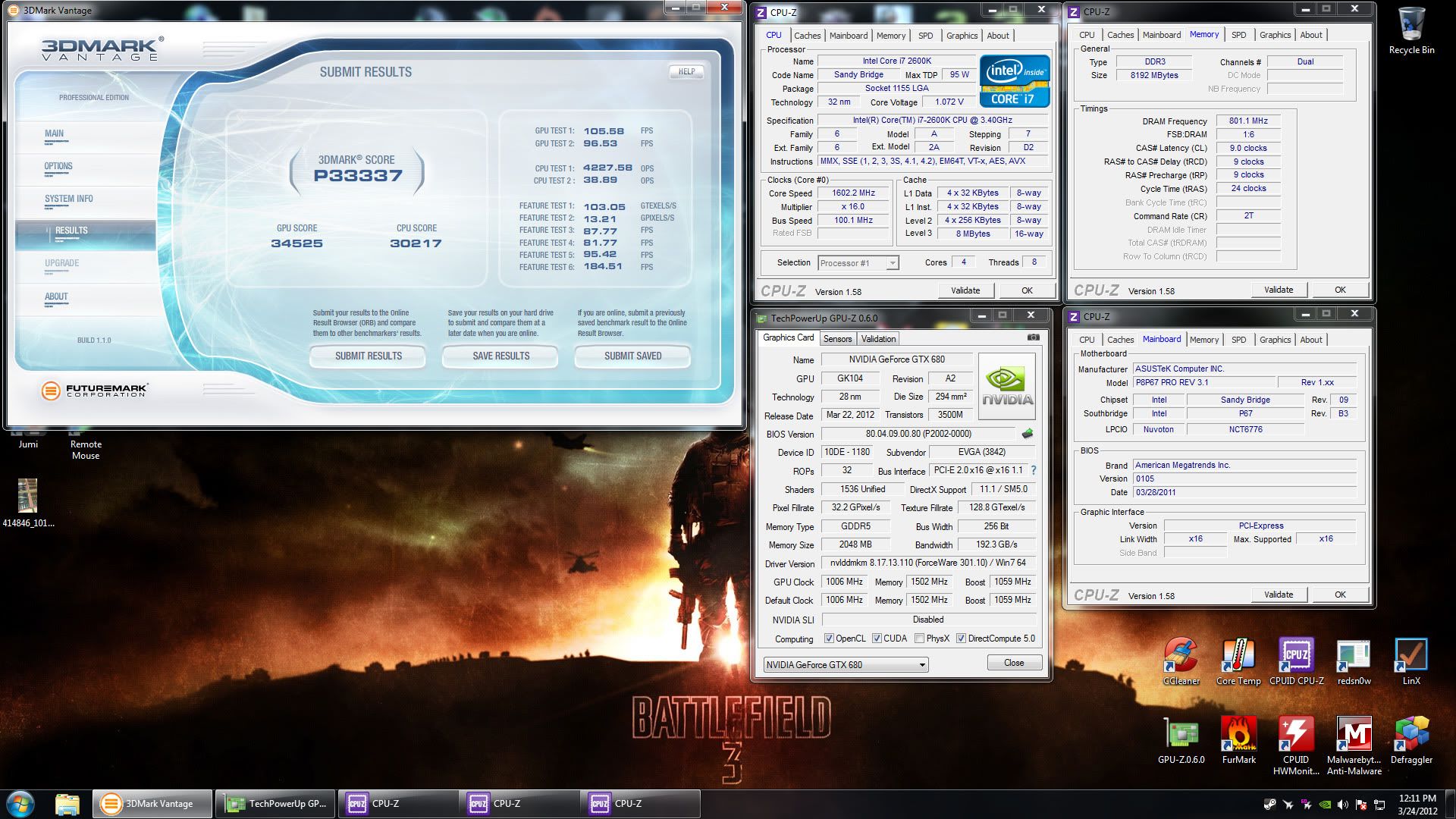
Task: Click the Steam tray icon
Action: point(1269,805)
